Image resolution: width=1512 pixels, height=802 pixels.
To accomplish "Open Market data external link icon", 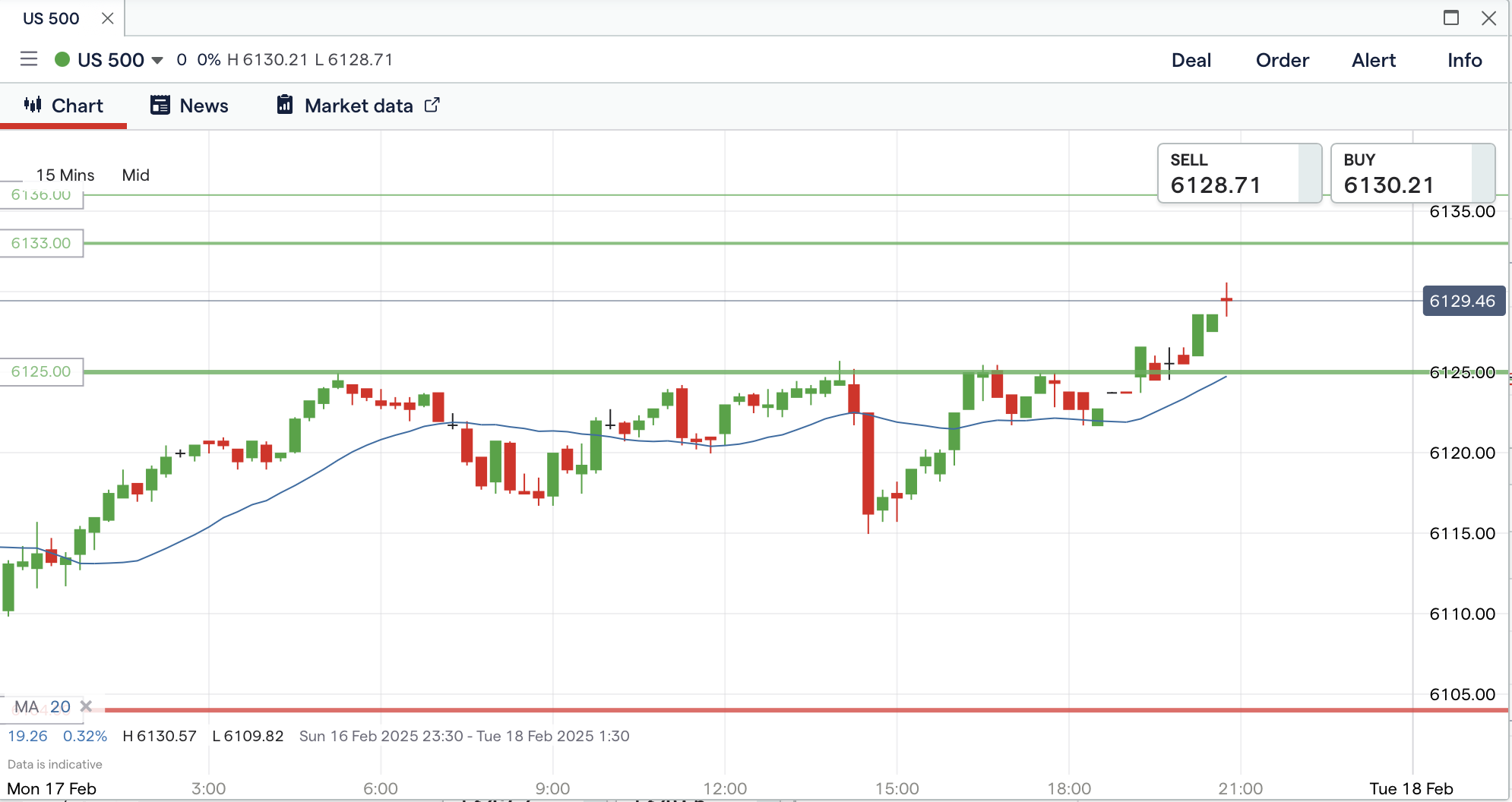I will [432, 105].
